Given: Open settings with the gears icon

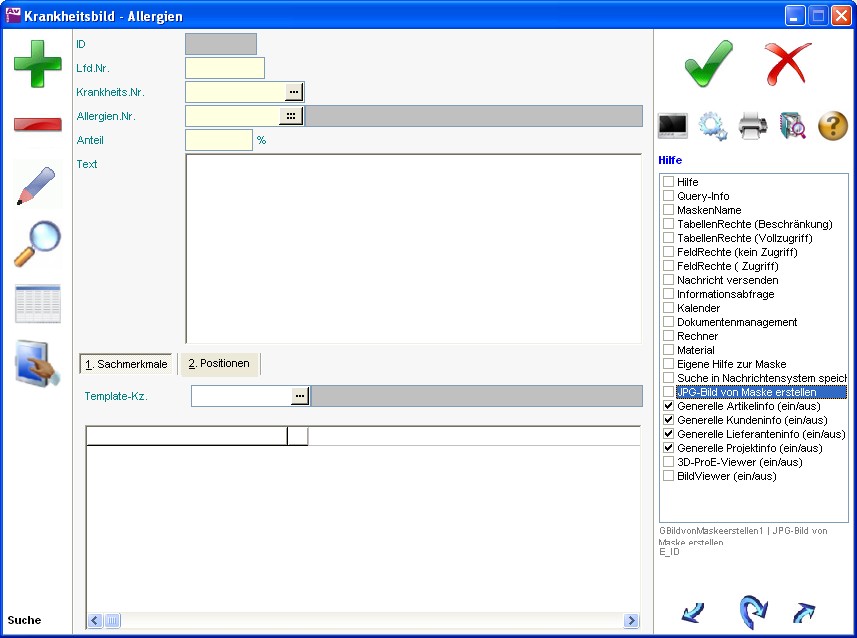Looking at the screenshot, I should pos(713,126).
